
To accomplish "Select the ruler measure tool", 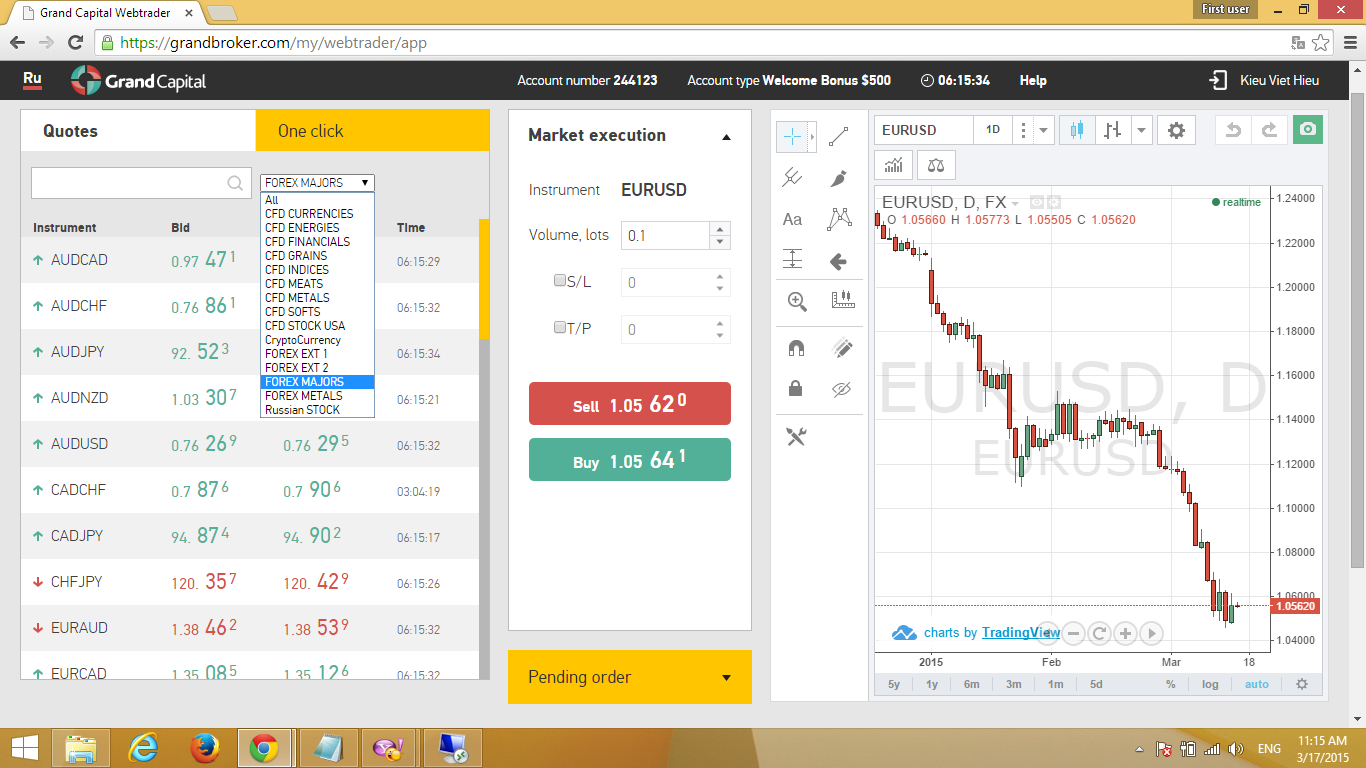I will coord(844,300).
